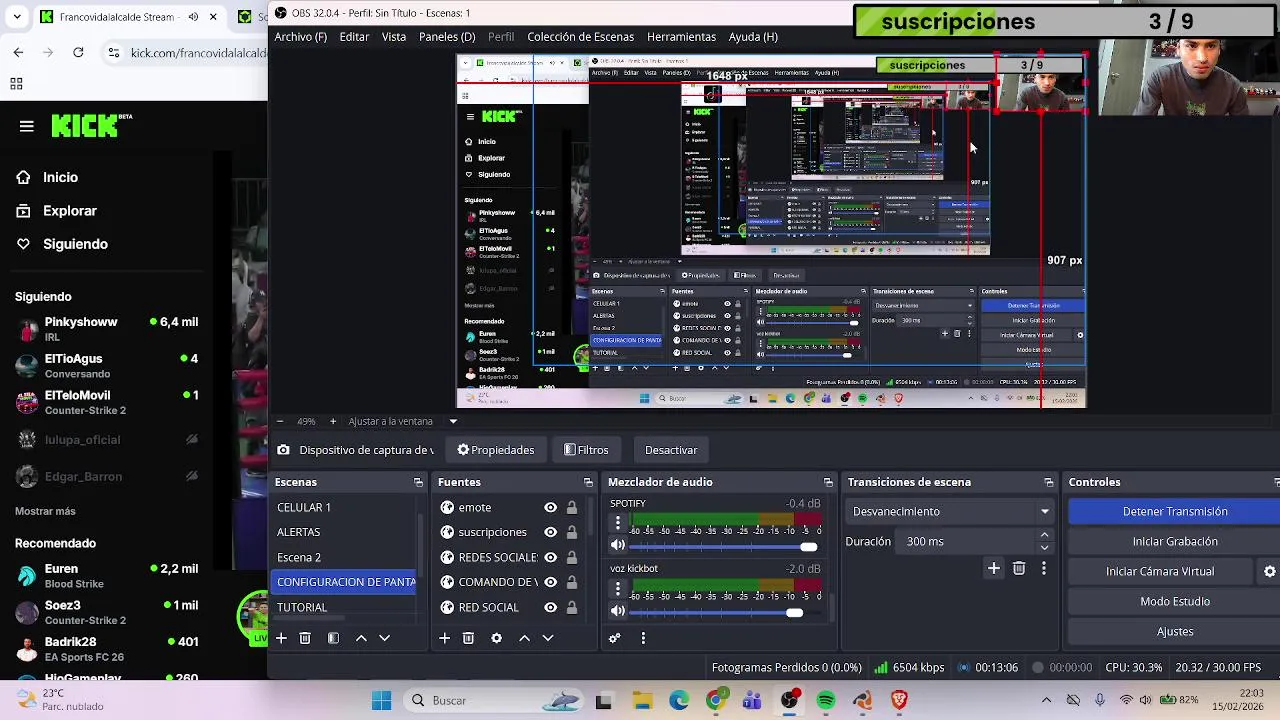Screen dimensions: 1280x720
Task: Start virtual camera with Iniciar Cámara Virtual
Action: coord(1160,571)
